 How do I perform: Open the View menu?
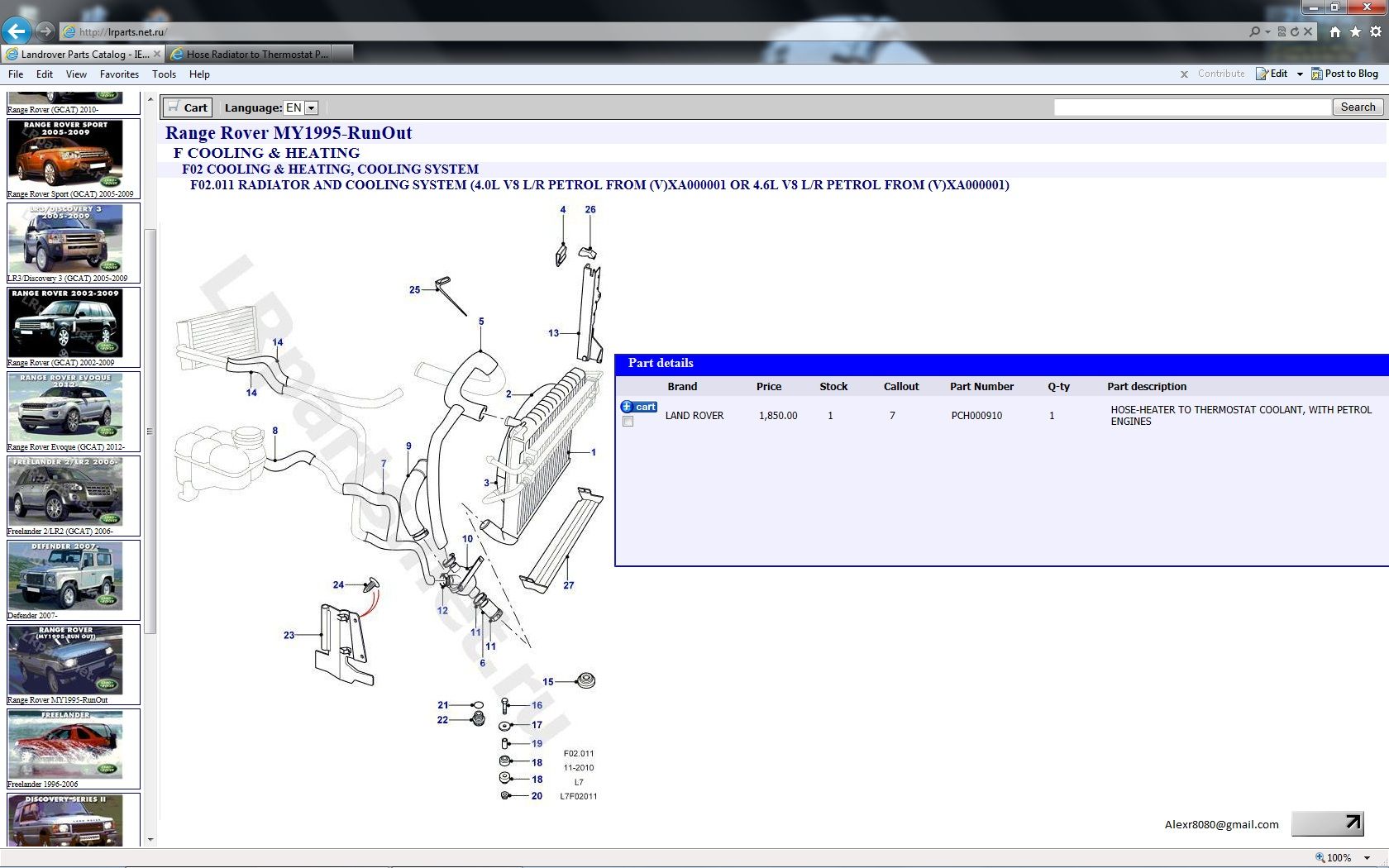pos(76,74)
